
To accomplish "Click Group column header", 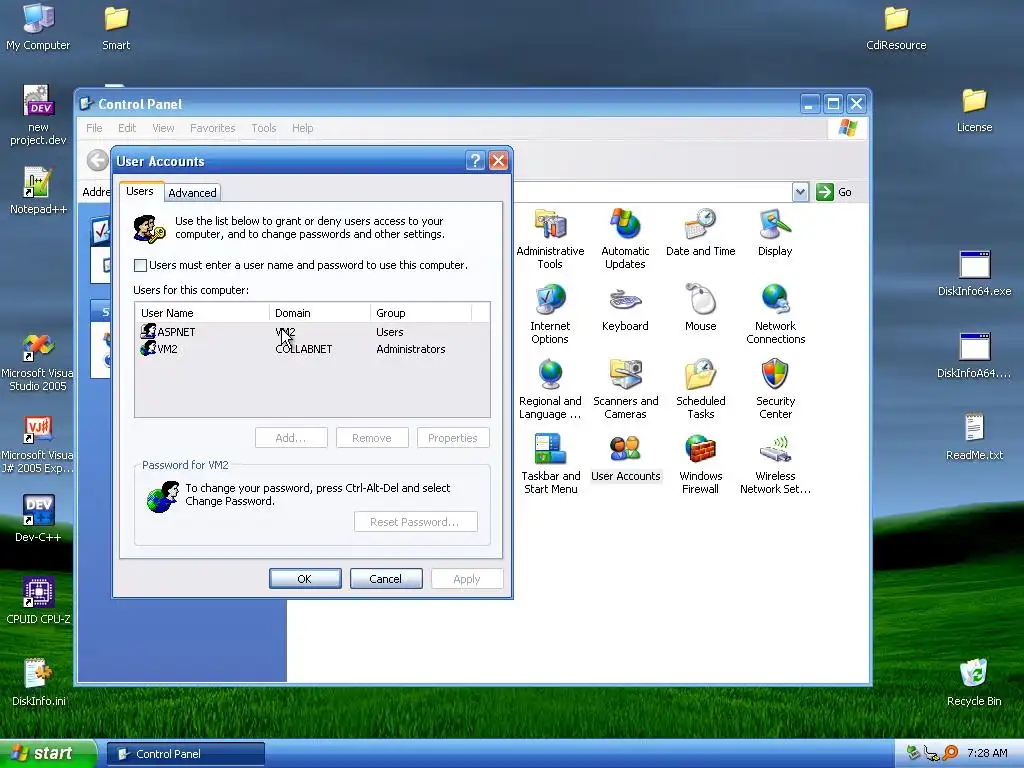I will (421, 313).
